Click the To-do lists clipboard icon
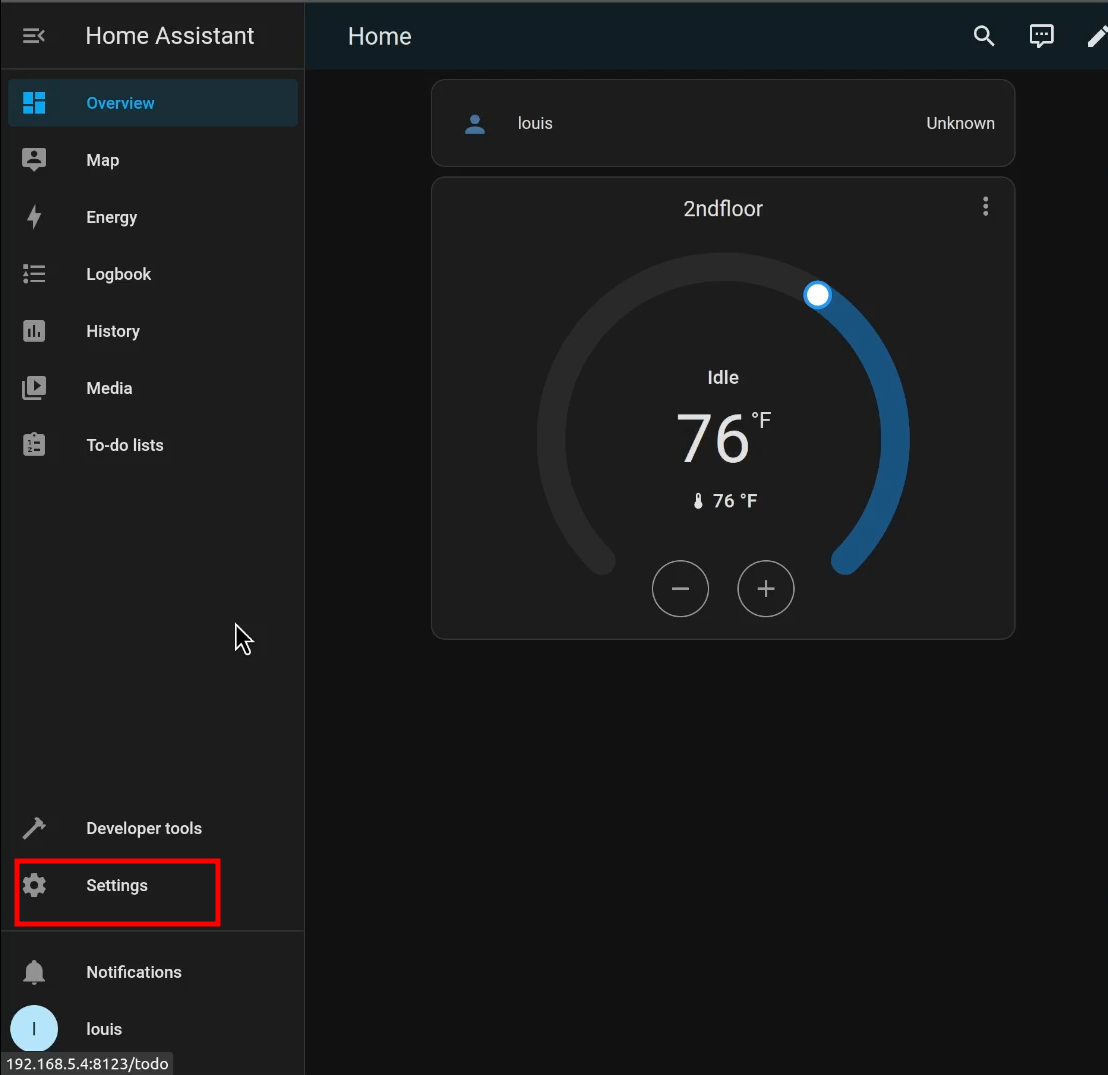The width and height of the screenshot is (1108, 1075). click(34, 445)
